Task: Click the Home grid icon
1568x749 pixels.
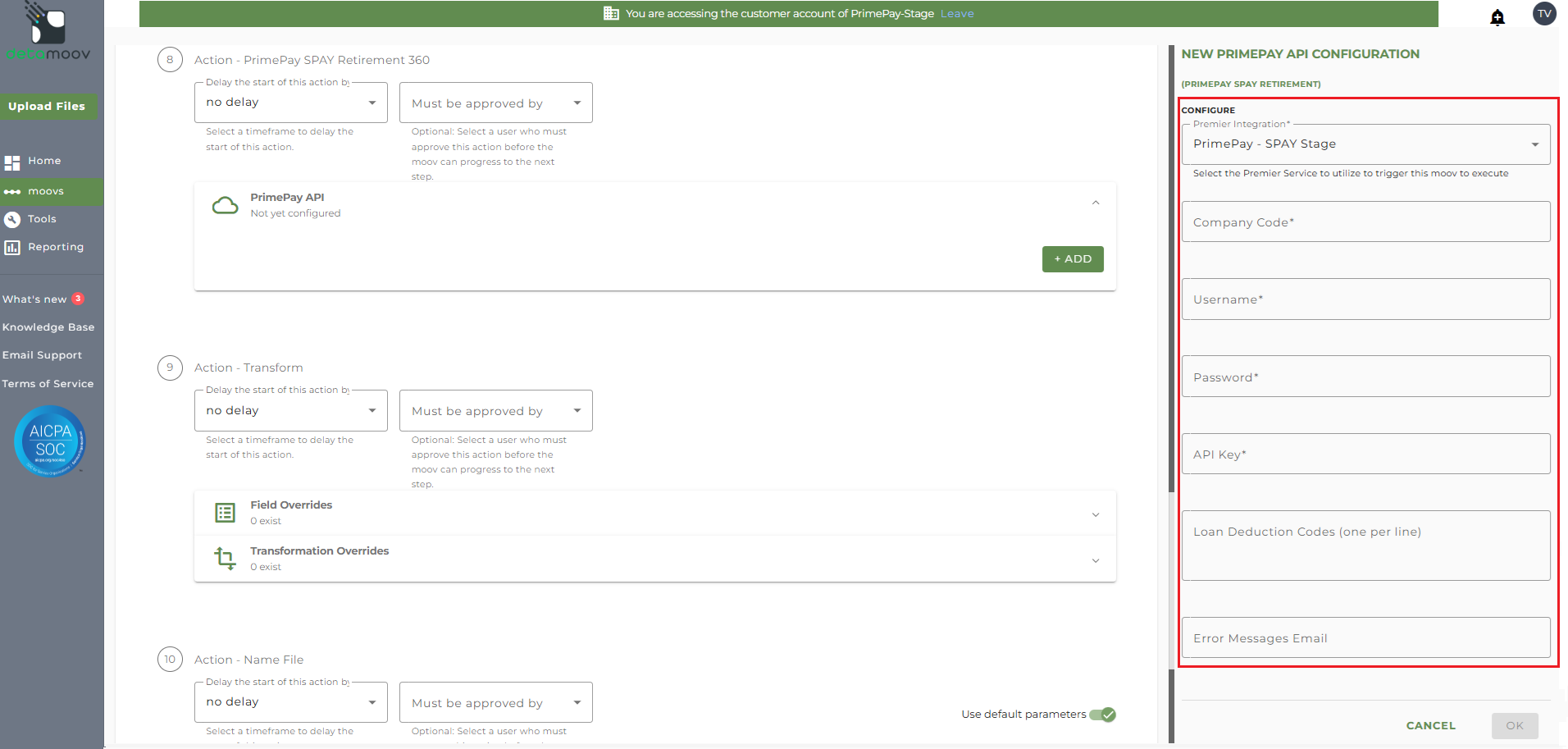Action: [x=12, y=162]
